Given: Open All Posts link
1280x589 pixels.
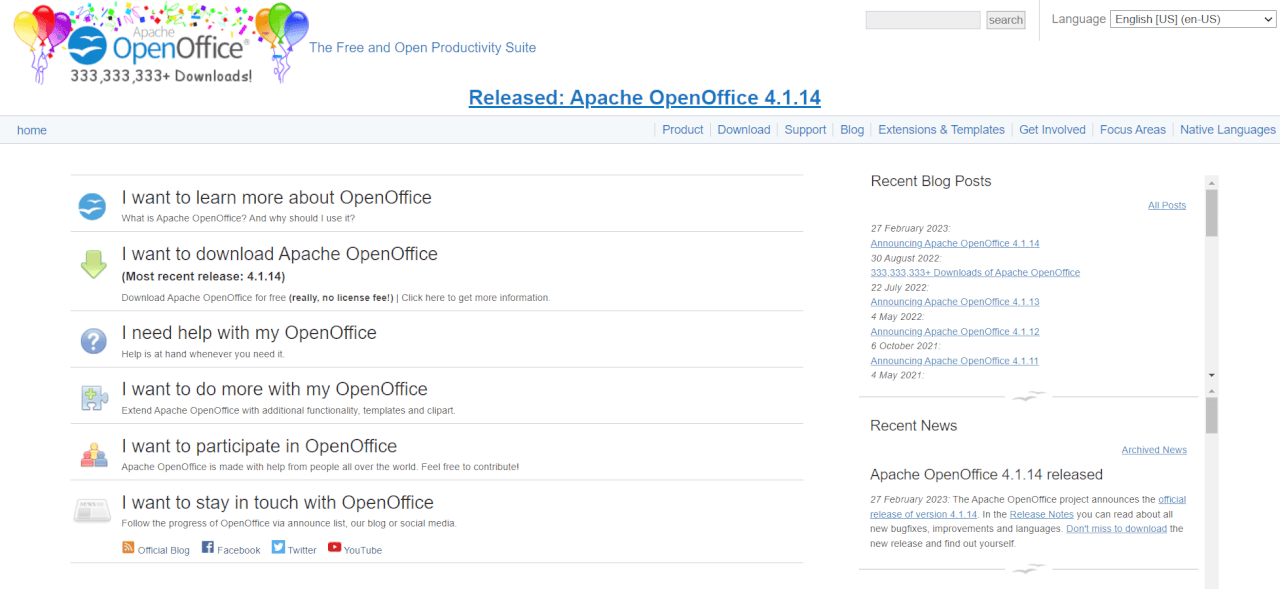Looking at the screenshot, I should (1167, 205).
